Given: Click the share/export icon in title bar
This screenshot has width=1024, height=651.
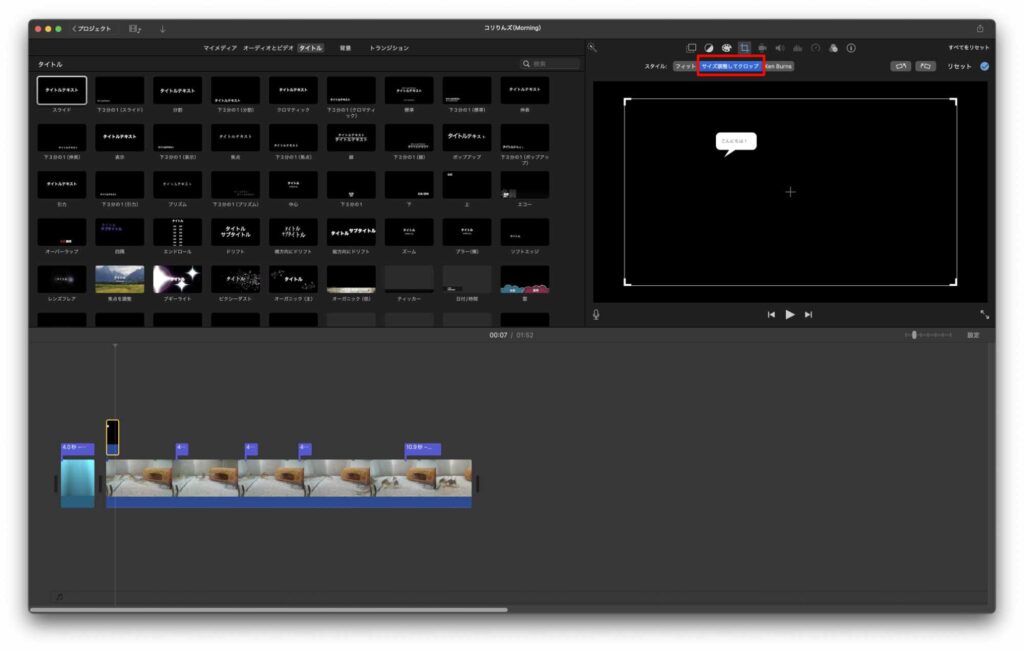Looking at the screenshot, I should click(980, 28).
